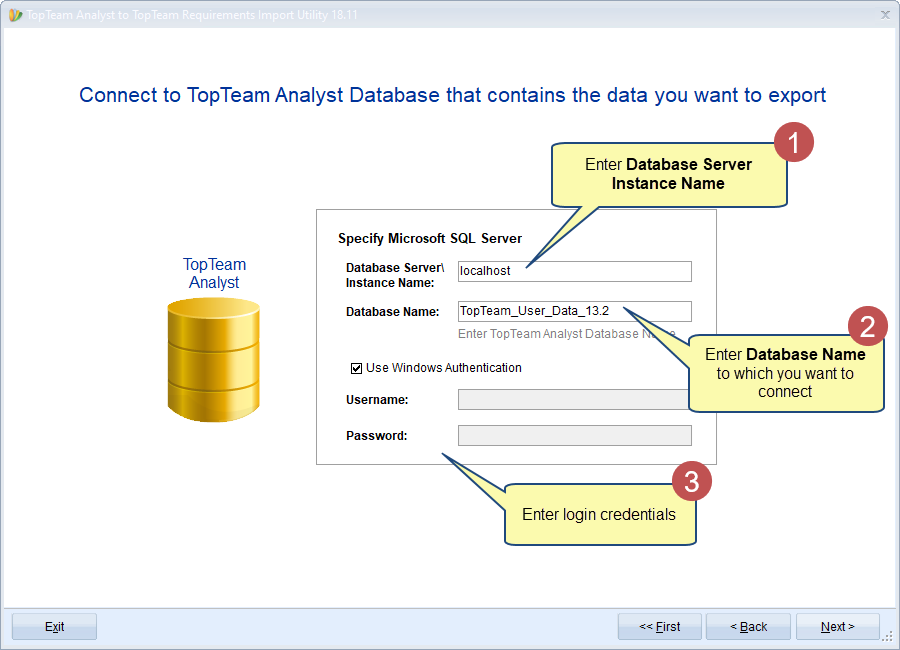Click the 'Enter TopTeam Analyst Database Name' hint text
This screenshot has width=900, height=650.
[567, 334]
